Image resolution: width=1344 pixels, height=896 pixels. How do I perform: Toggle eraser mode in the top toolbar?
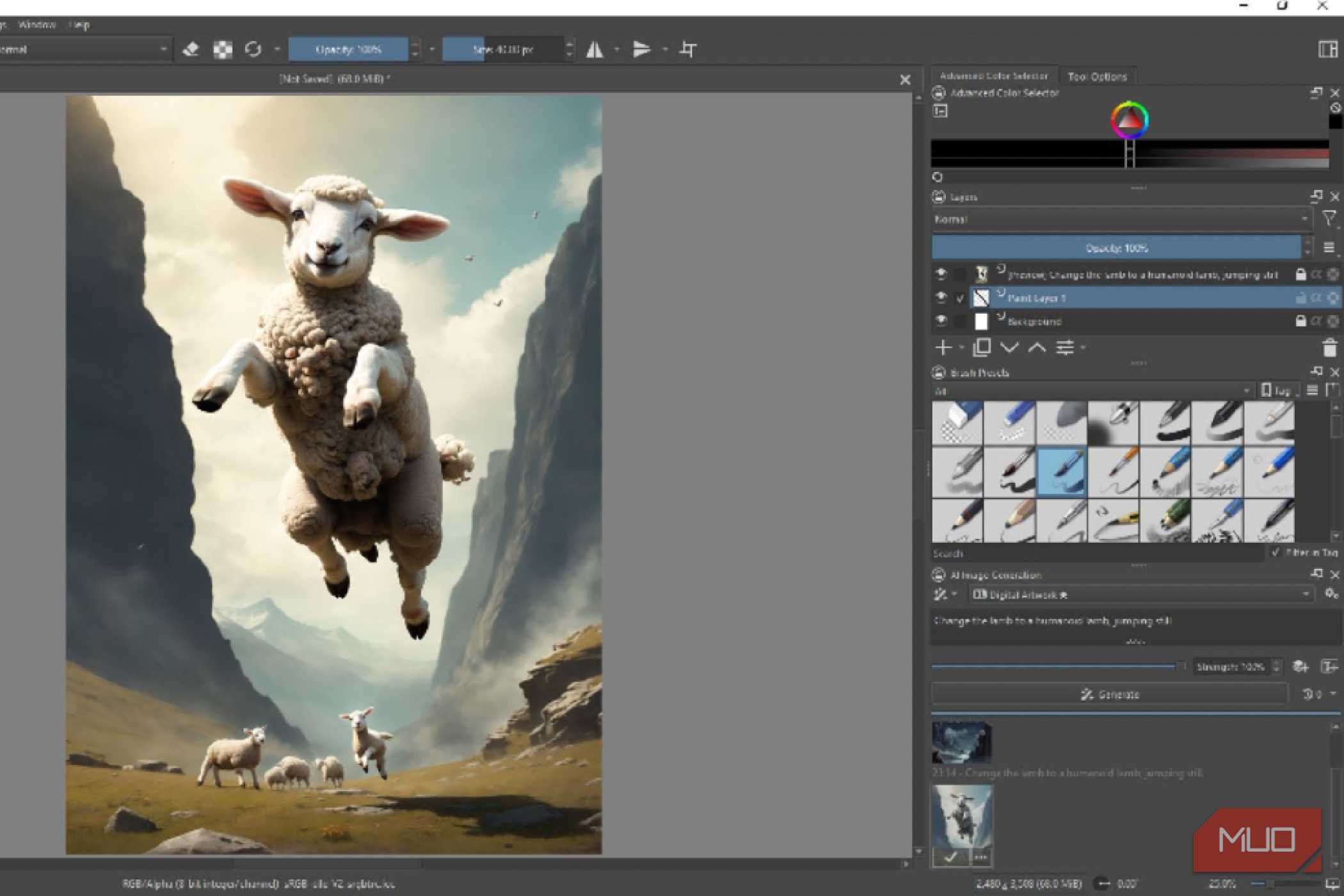[x=191, y=49]
